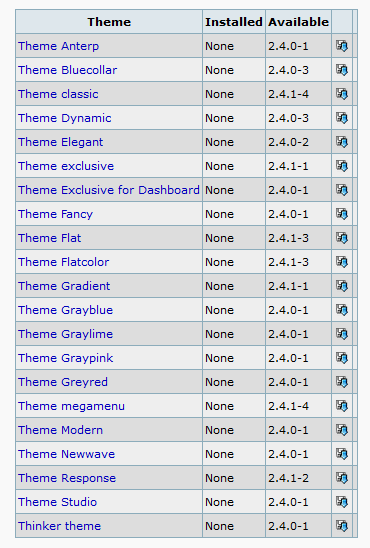Click install icon for Theme Gradient
370x548 pixels.
342,286
